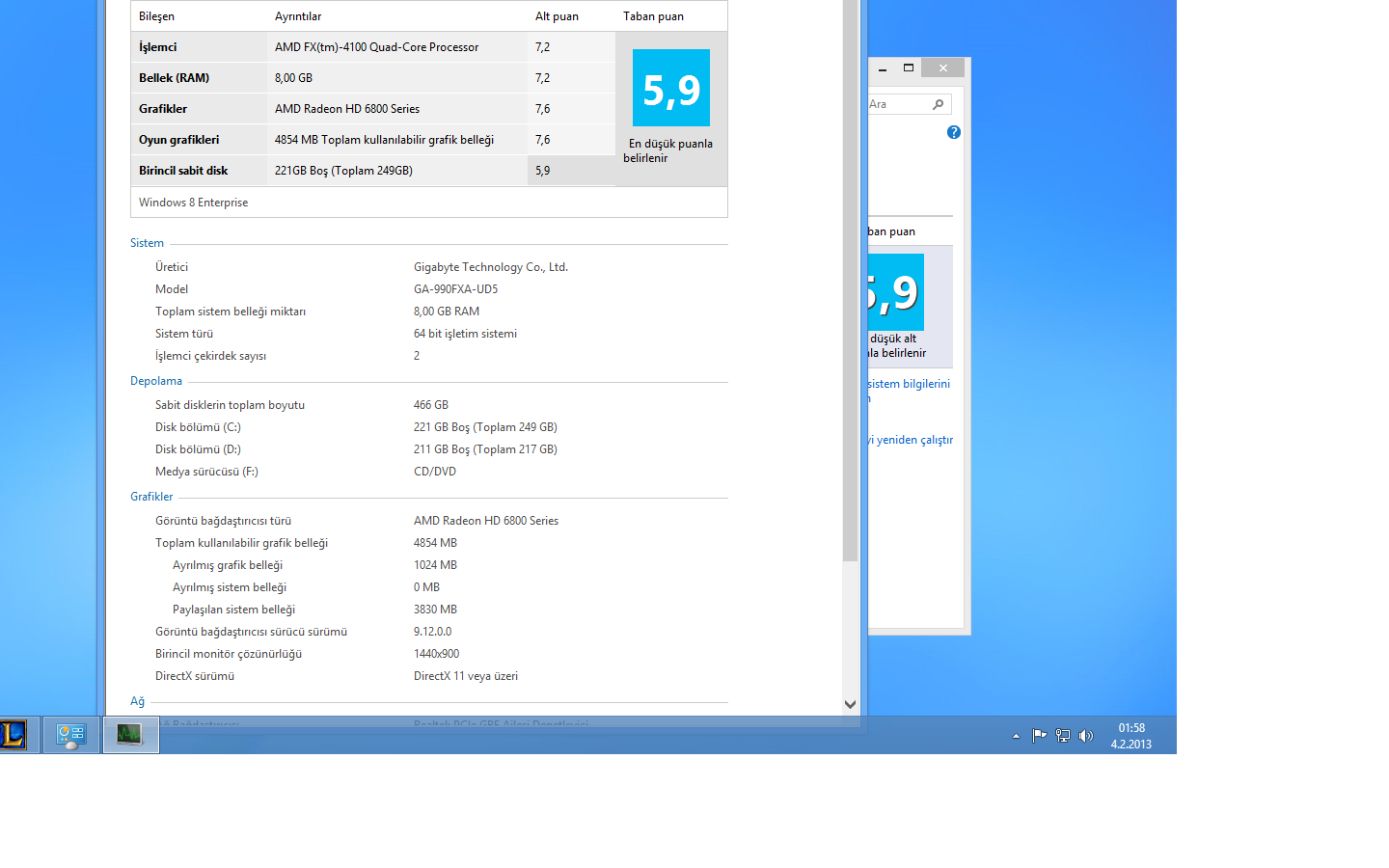Click the blue 5,9 base score tile
1389x868 pixels.
(x=670, y=87)
